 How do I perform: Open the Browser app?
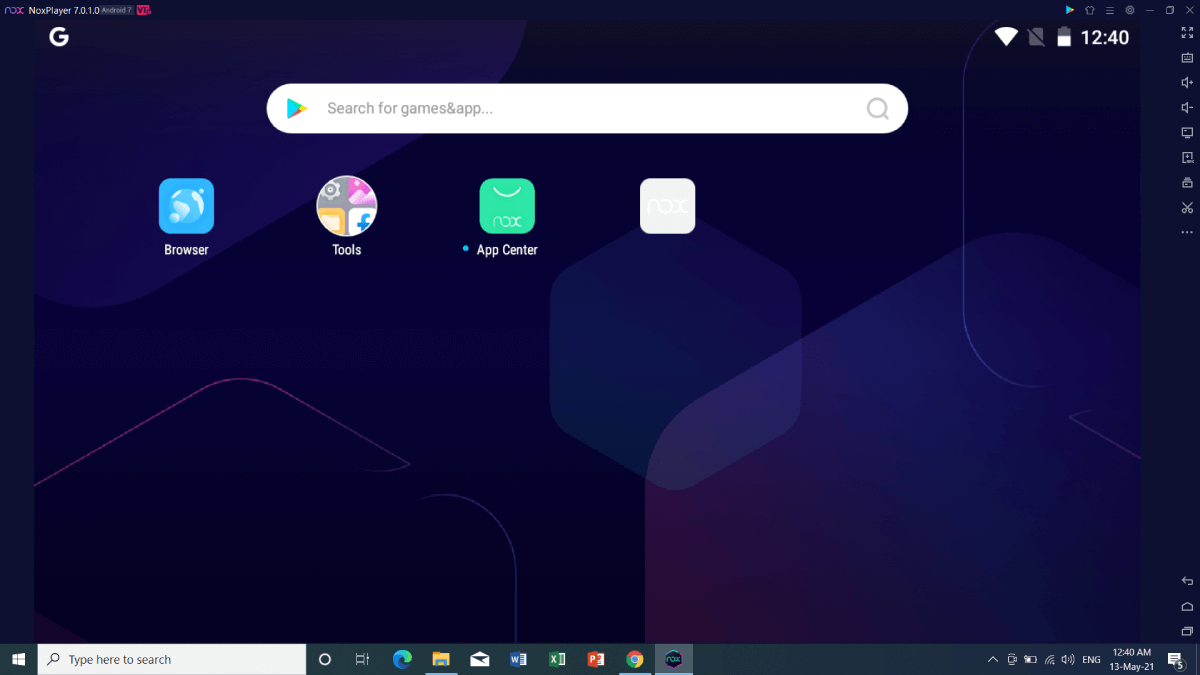click(186, 206)
